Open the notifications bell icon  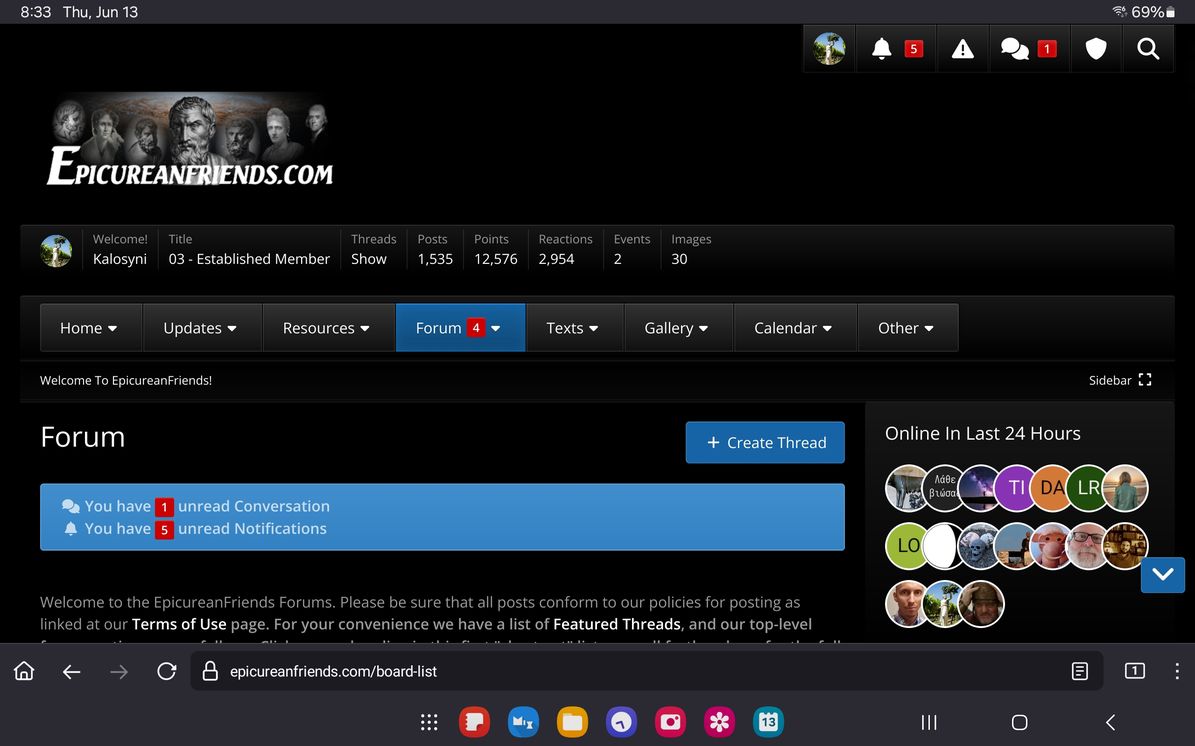pyautogui.click(x=882, y=49)
